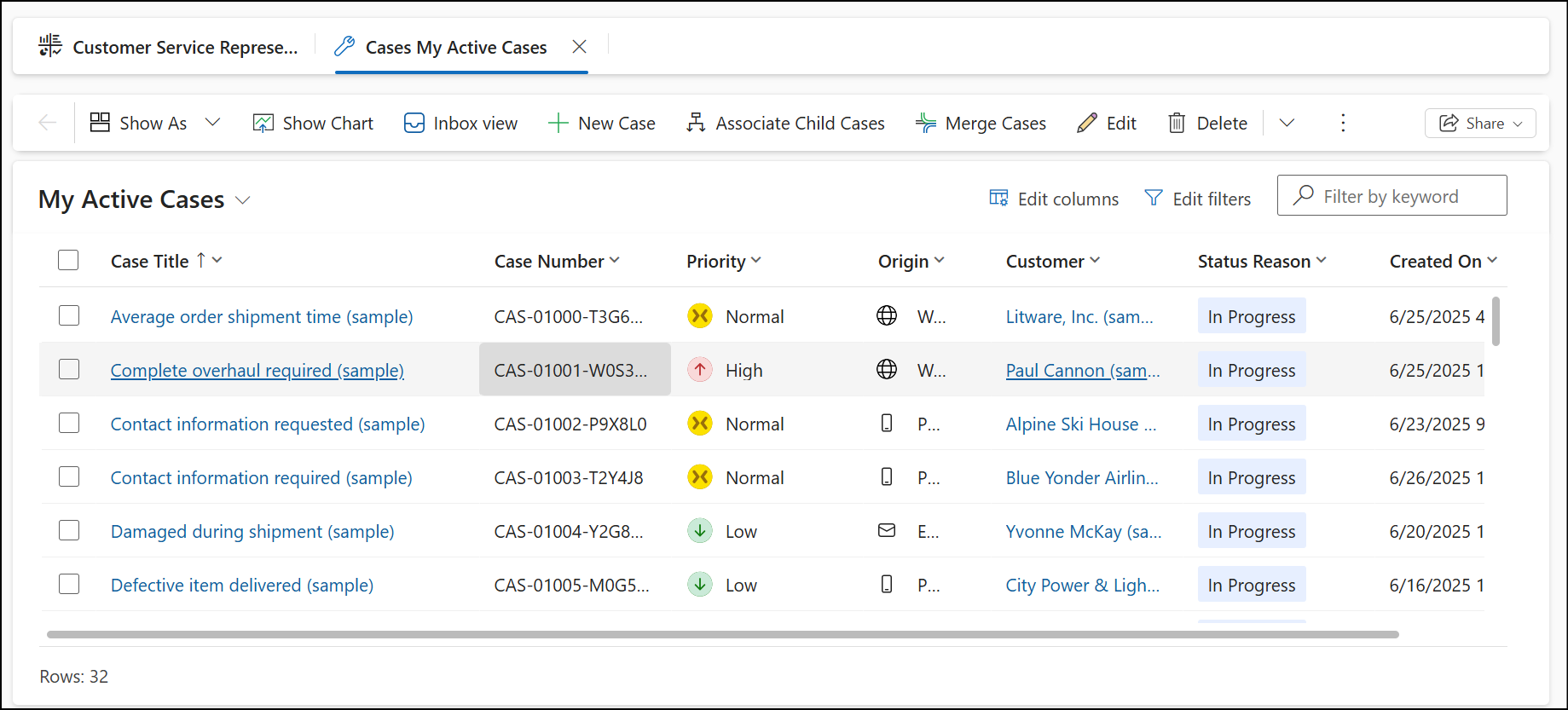Click email origin icon for Damaged during shipment
The height and width of the screenshot is (710, 1568).
click(x=887, y=530)
